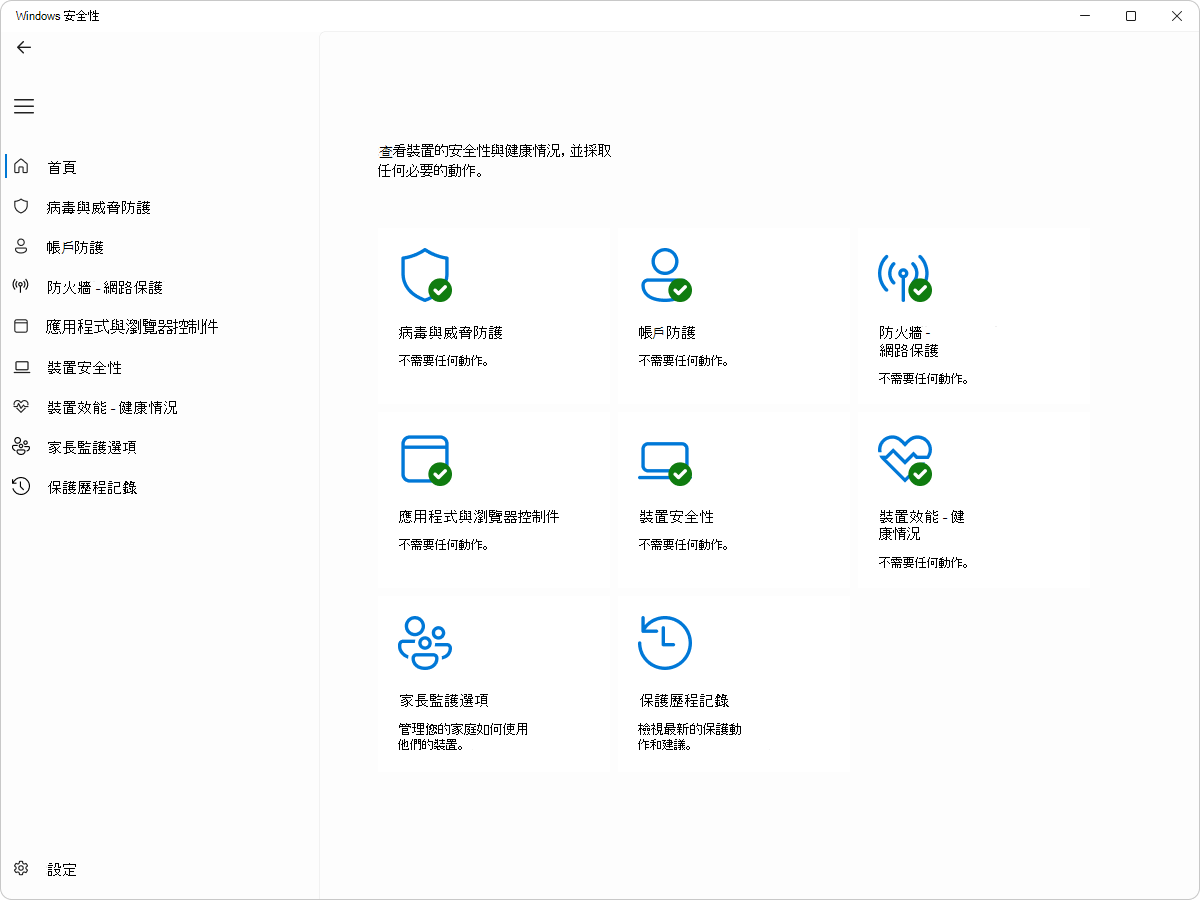Click the window icon beside 應用程式與瀏覽器控制件 in sidebar

21,327
